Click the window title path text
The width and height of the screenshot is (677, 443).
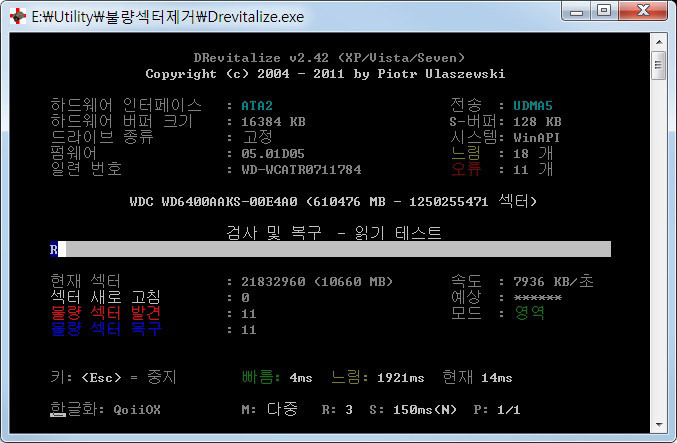(x=168, y=17)
